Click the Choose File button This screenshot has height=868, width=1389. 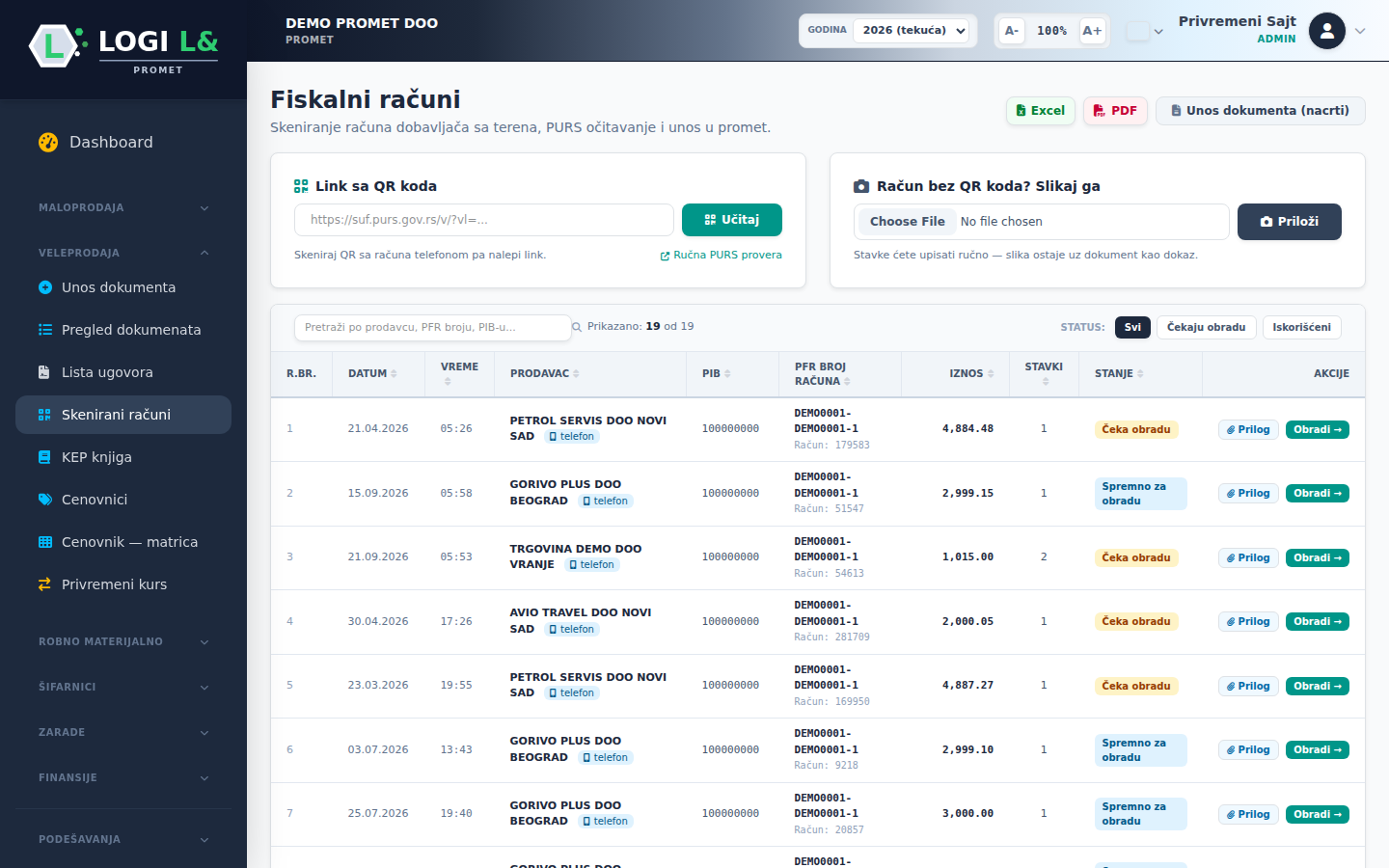(x=907, y=222)
